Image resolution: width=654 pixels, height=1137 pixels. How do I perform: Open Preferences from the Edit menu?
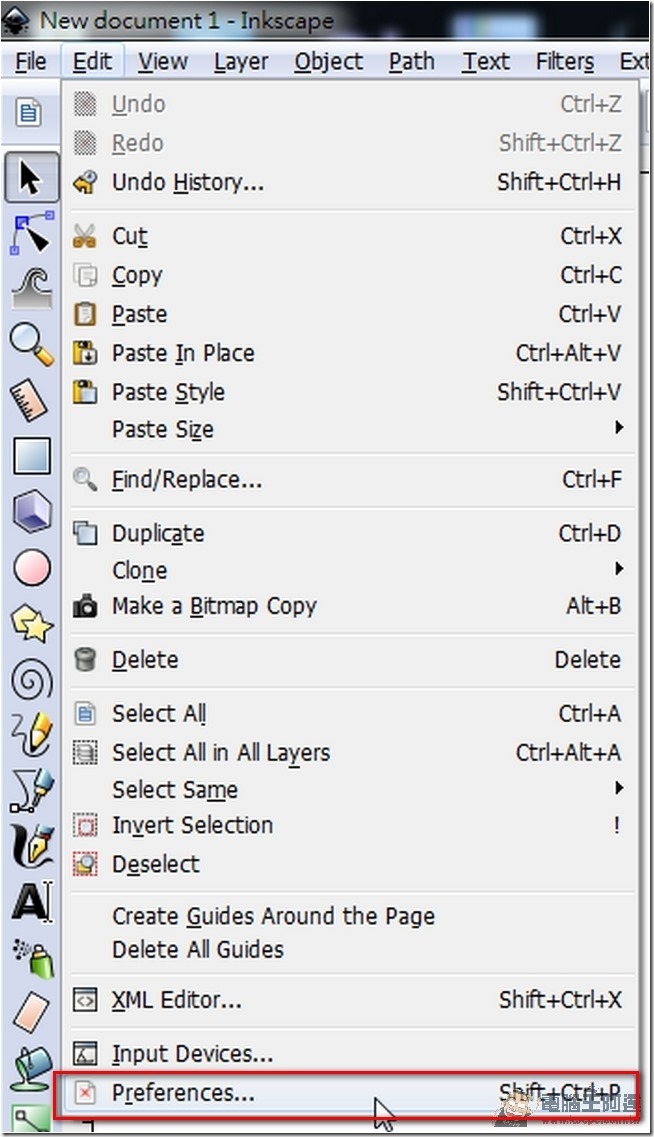tap(347, 1093)
